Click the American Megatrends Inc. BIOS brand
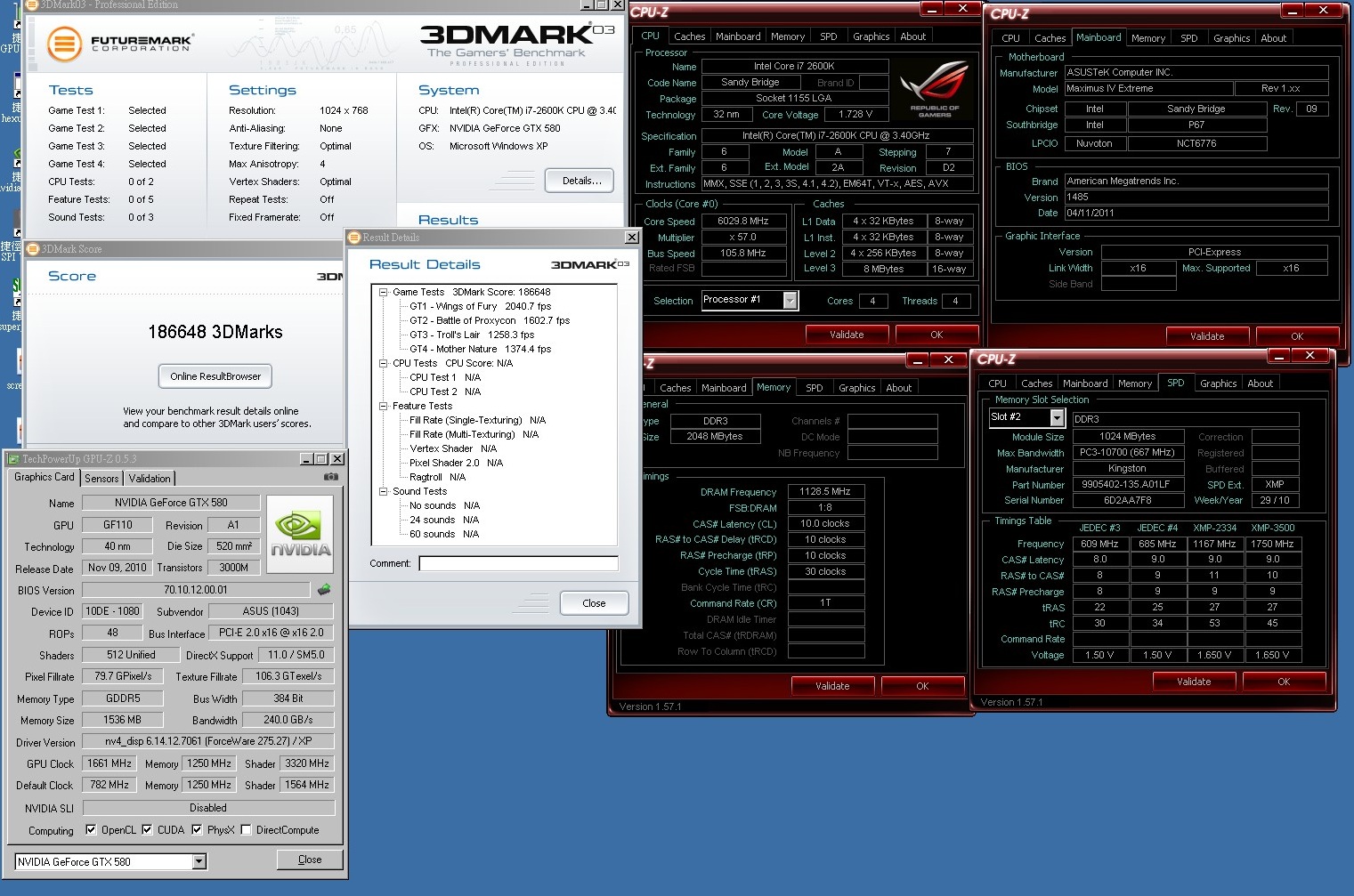Image resolution: width=1354 pixels, height=896 pixels. [1196, 181]
